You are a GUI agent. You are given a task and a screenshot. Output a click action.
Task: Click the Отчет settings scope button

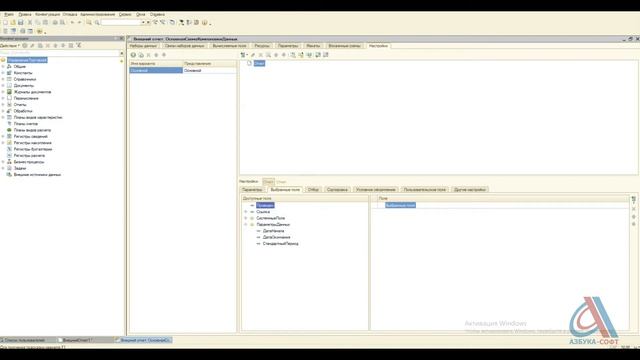(268, 181)
